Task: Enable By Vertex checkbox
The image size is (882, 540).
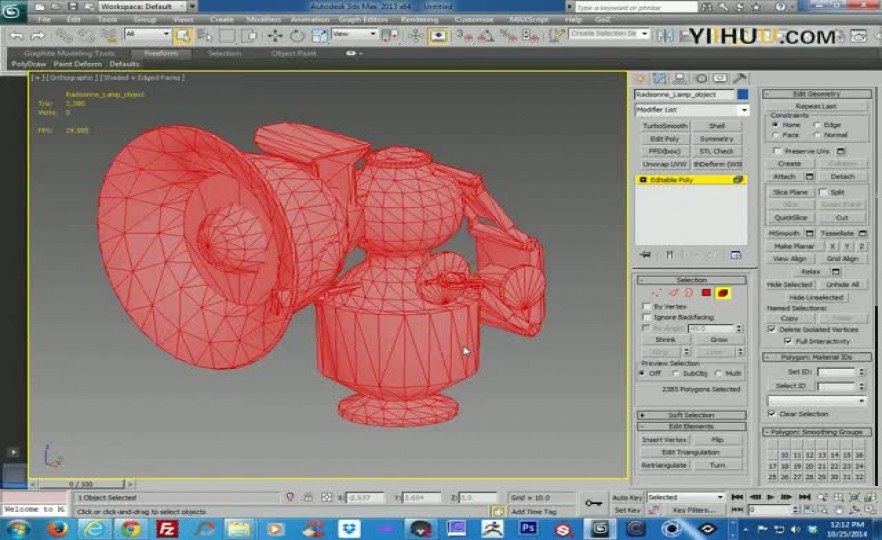Action: tap(646, 307)
